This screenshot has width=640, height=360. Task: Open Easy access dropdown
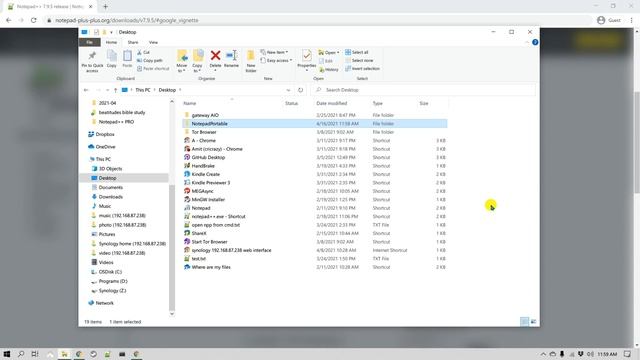[x=276, y=60]
